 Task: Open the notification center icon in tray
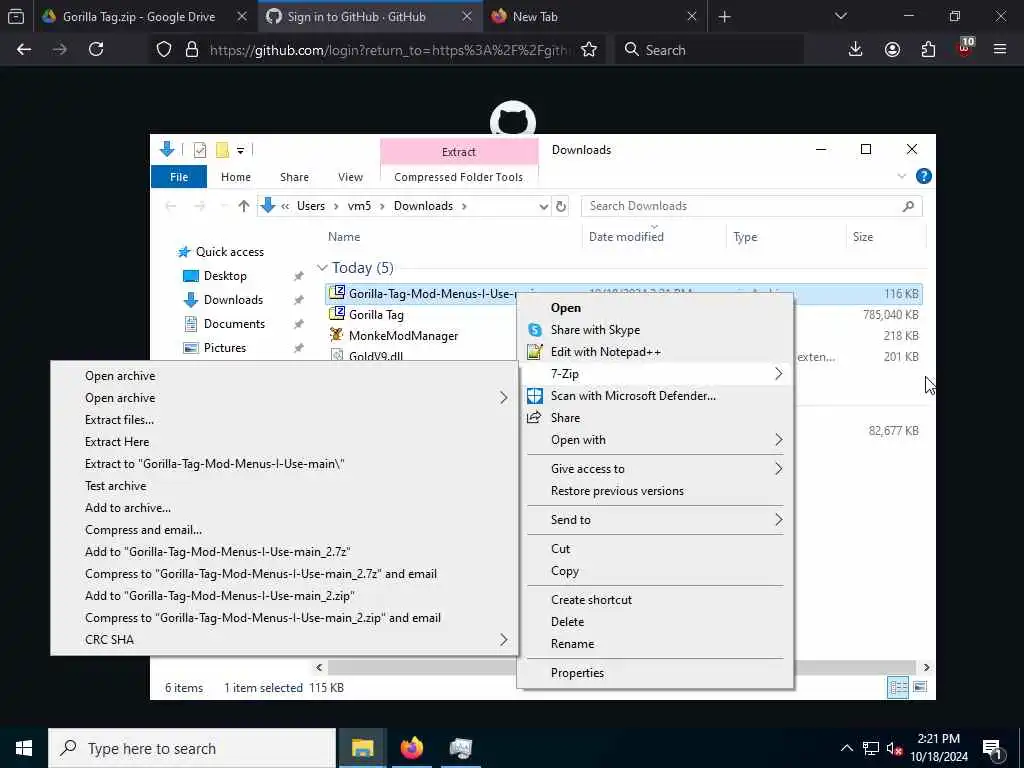point(992,748)
